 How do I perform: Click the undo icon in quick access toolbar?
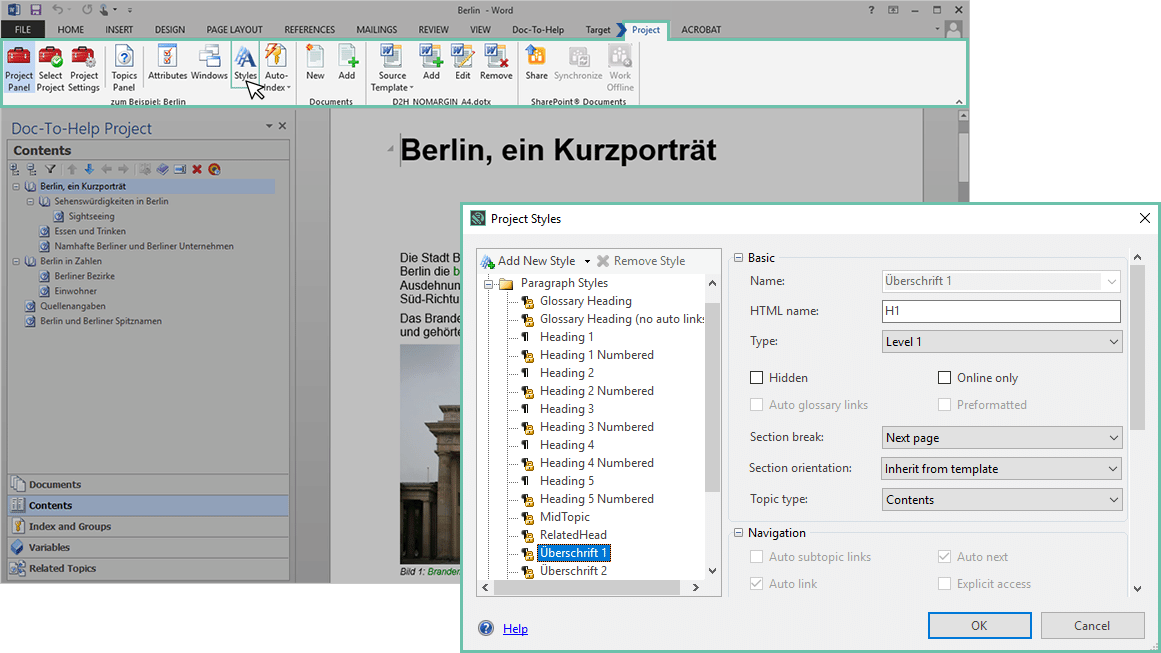point(58,10)
